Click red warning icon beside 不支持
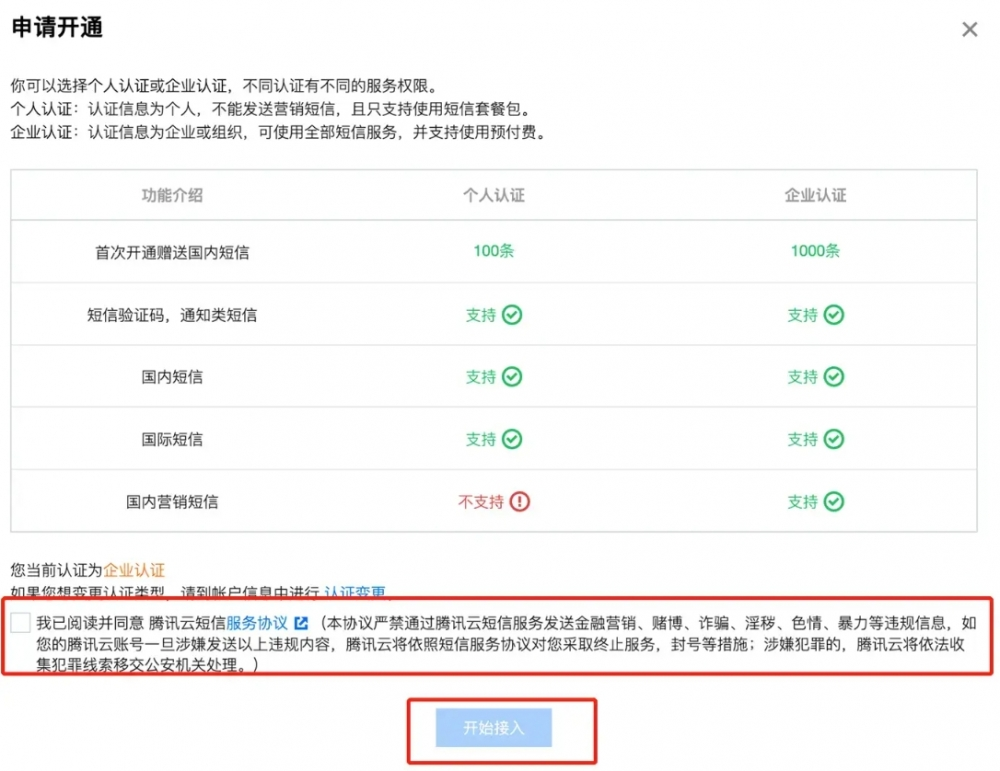The width and height of the screenshot is (1000, 771). [519, 502]
